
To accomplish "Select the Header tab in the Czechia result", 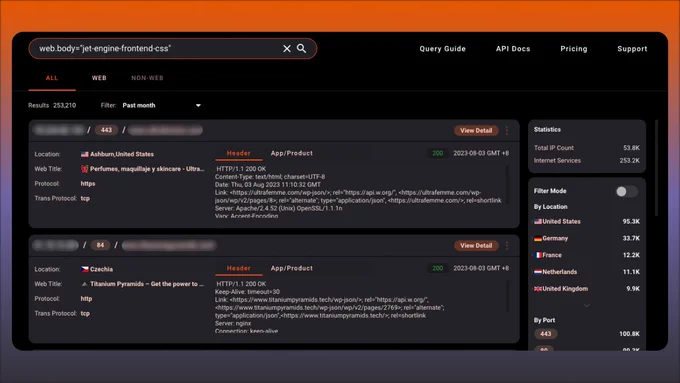I will point(239,268).
